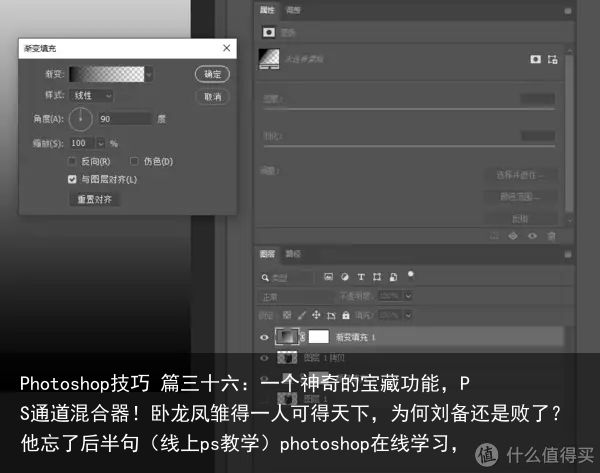The image size is (600, 473).
Task: Enable the 仿色(D) checkbox
Action: [134, 161]
